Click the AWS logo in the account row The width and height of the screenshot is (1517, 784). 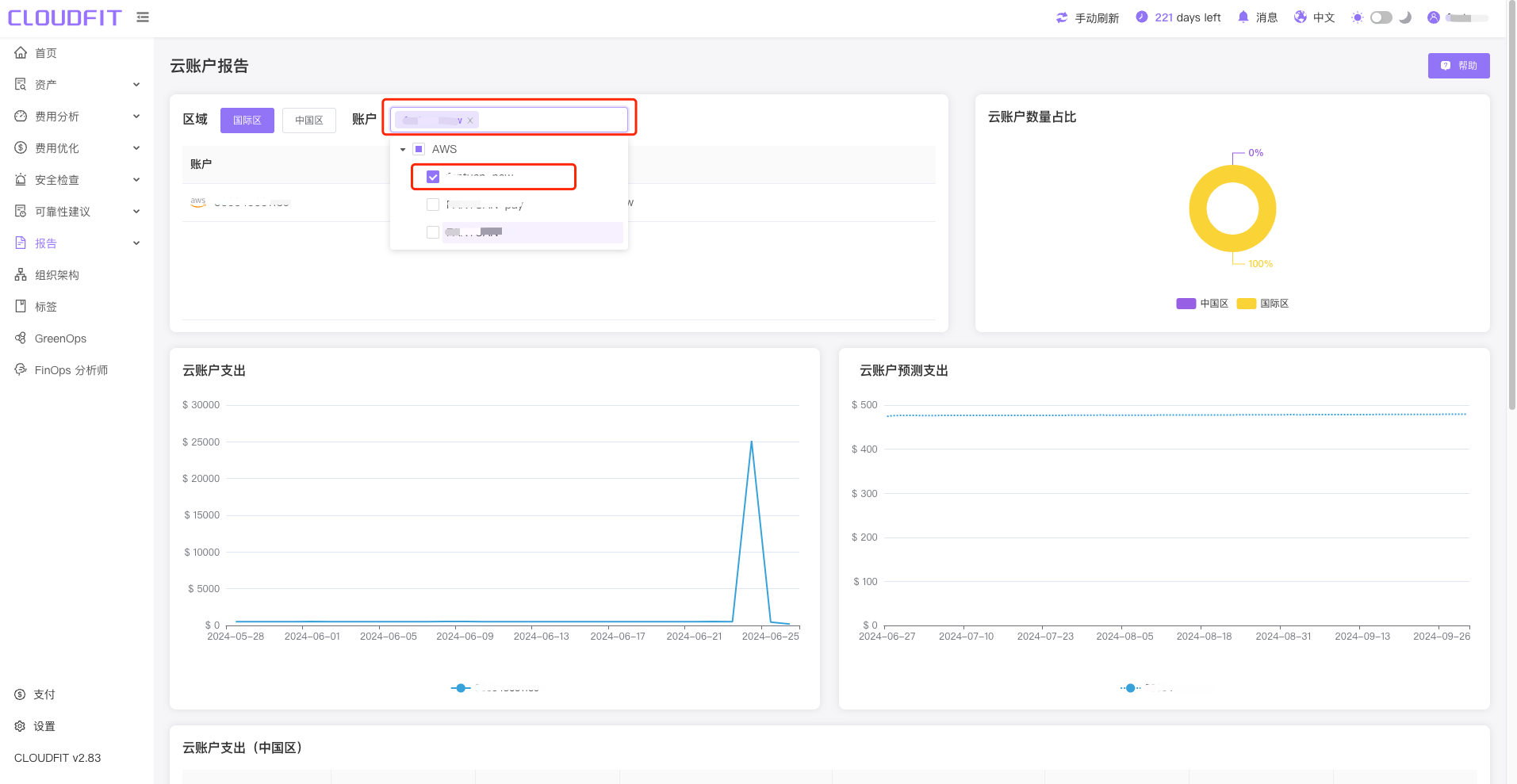[198, 202]
